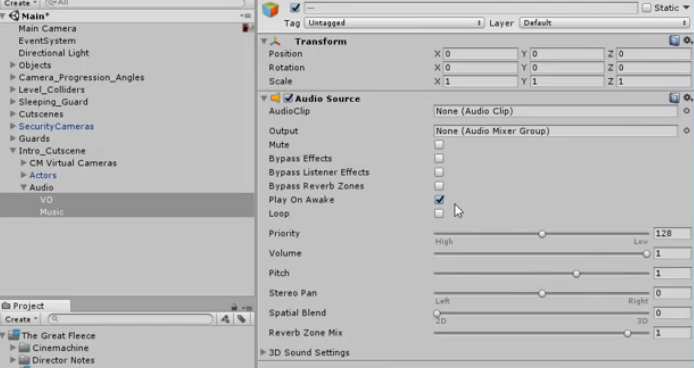Screen dimensions: 694x368
Task: Expand Camera_Progression_Angles in hierarchy
Action: tap(13, 77)
